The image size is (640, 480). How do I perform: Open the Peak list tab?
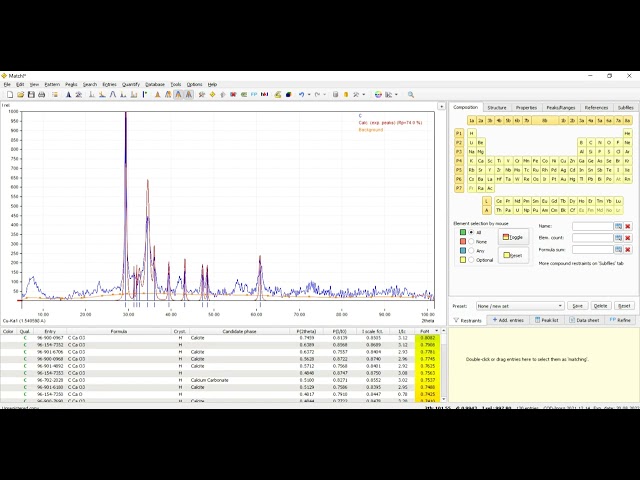pyautogui.click(x=547, y=320)
